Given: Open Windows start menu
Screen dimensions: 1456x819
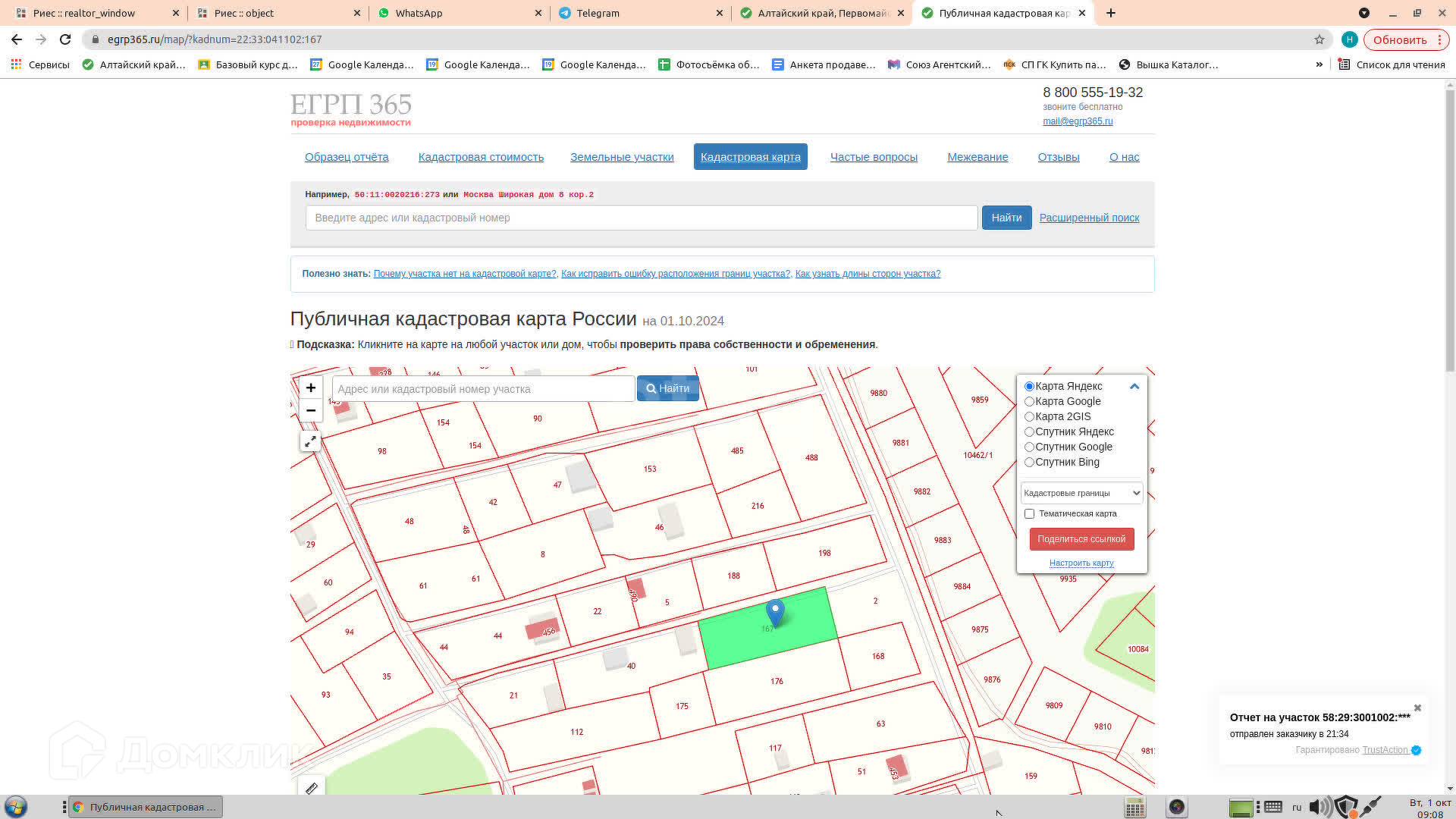Looking at the screenshot, I should point(16,806).
